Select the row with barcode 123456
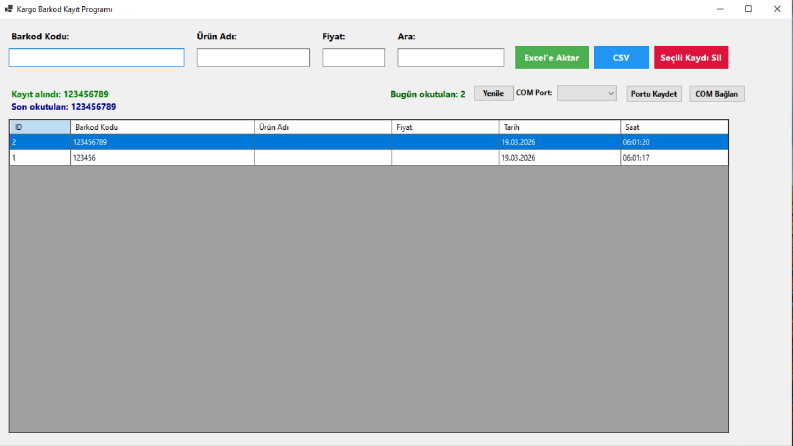The width and height of the screenshot is (793, 446). 369,158
